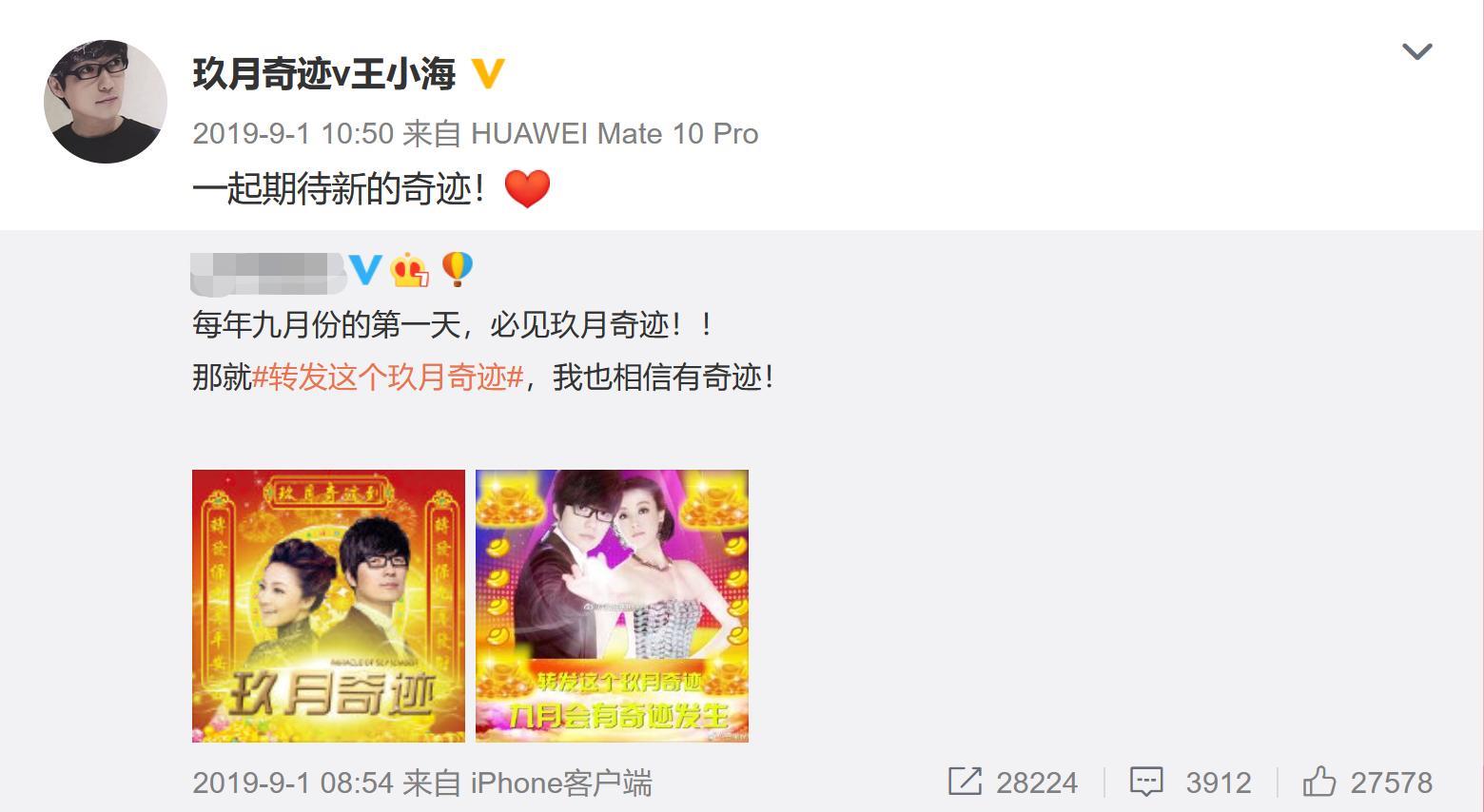The height and width of the screenshot is (812, 1484).
Task: Like the post with thumbs-up icon
Action: 1319,782
